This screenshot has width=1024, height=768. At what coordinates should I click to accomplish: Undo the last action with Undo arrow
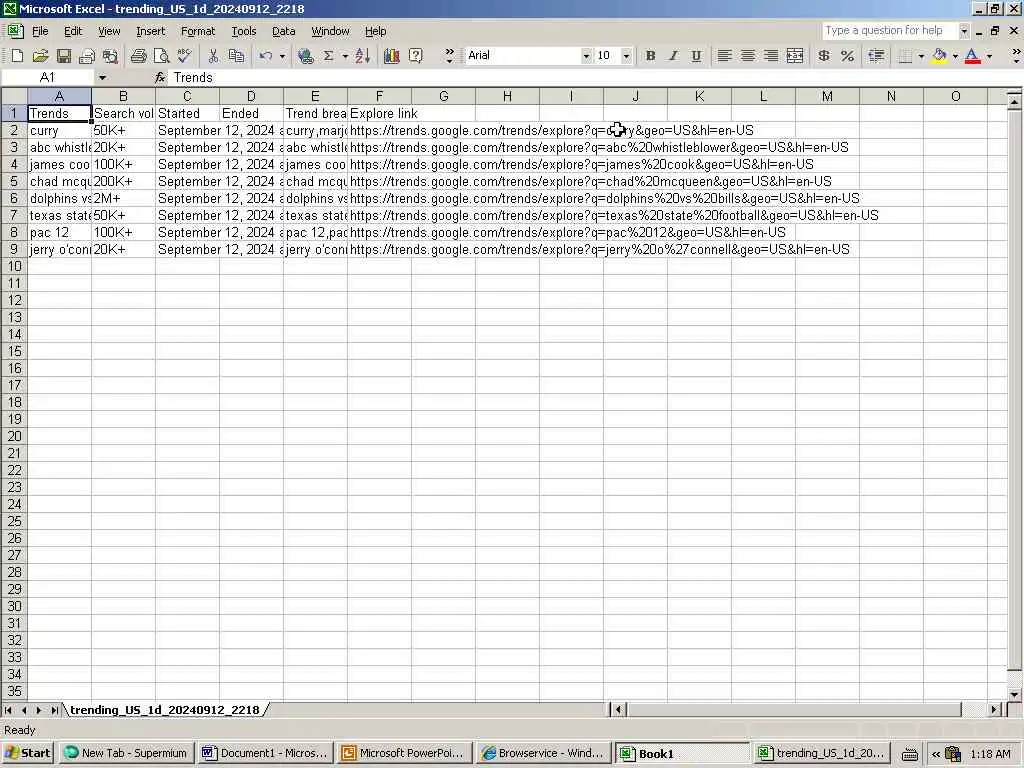265,56
